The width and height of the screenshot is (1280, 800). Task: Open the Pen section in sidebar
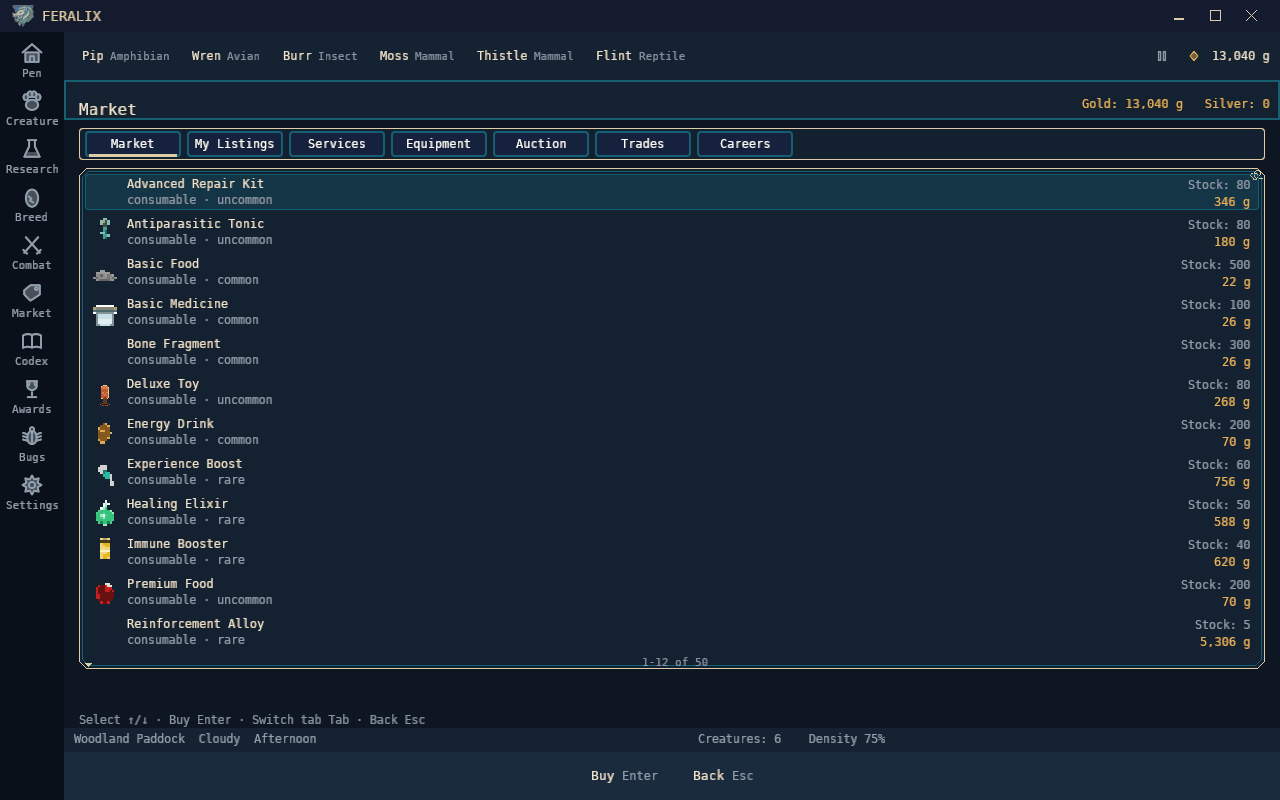(32, 60)
